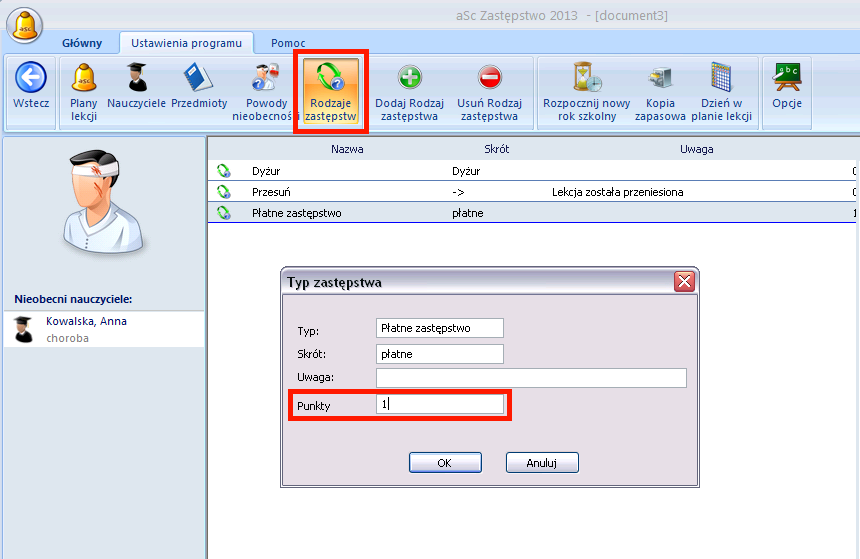The image size is (860, 559).
Task: Focus the Uwaga input field
Action: click(x=531, y=378)
